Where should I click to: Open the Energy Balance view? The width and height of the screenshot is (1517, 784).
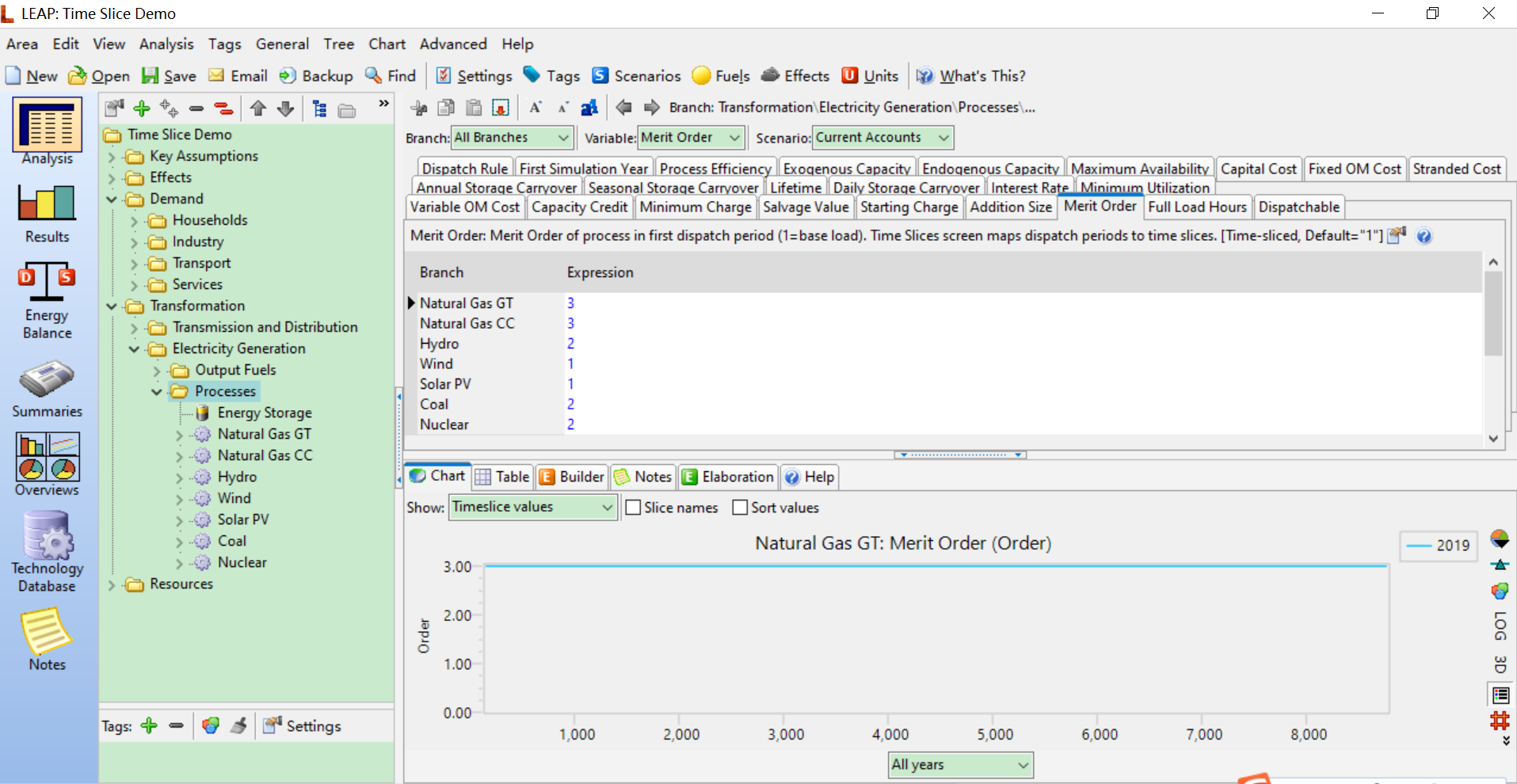[x=47, y=301]
